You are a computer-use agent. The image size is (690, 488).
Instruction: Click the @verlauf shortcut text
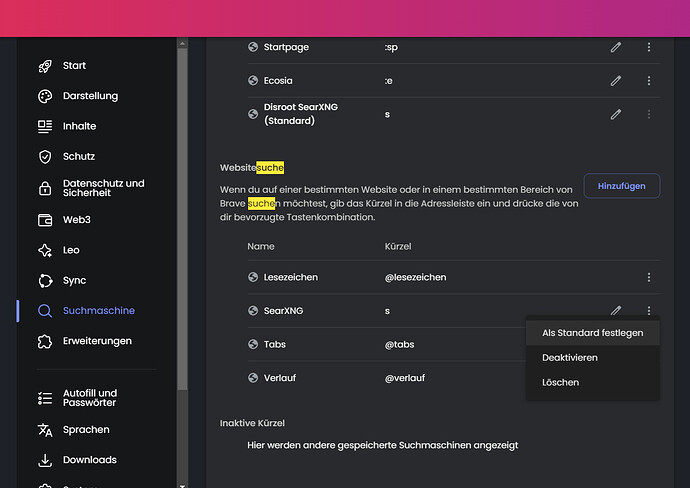pos(405,378)
